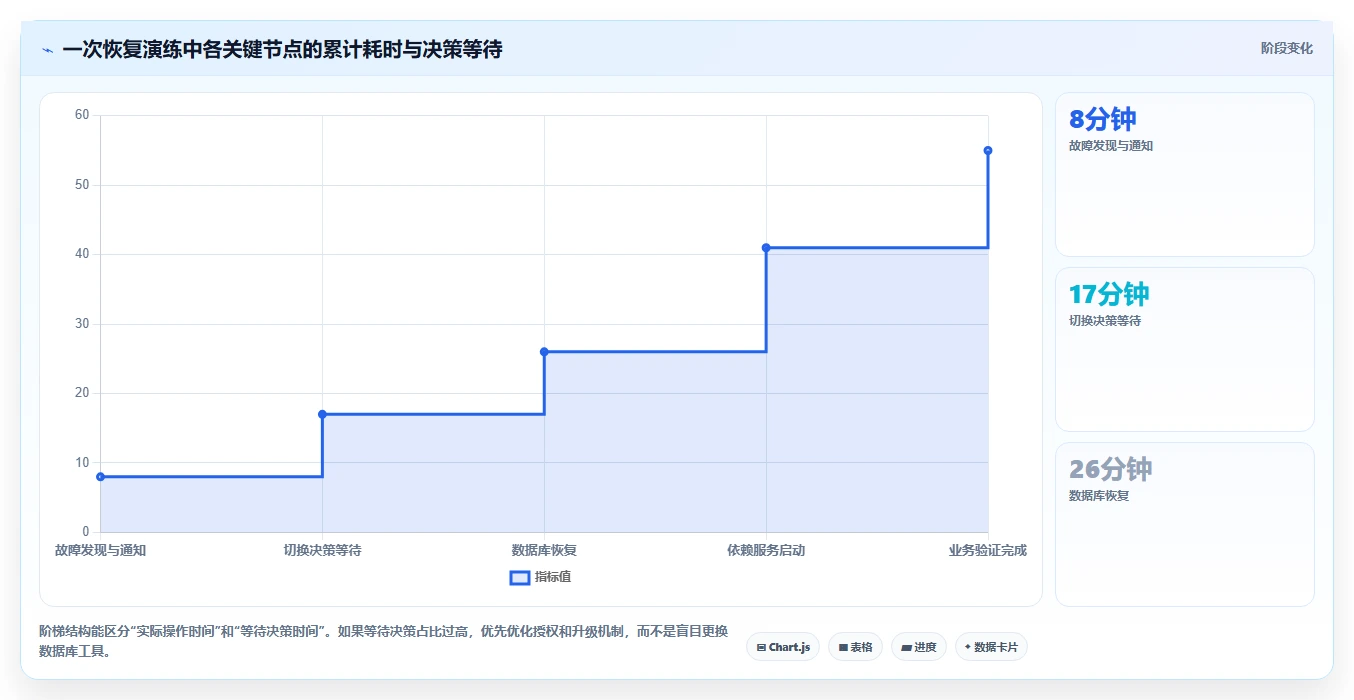Viewport: 1354px width, 700px height.
Task: Click the x-axis label 切换决策等待
Action: [x=322, y=550]
